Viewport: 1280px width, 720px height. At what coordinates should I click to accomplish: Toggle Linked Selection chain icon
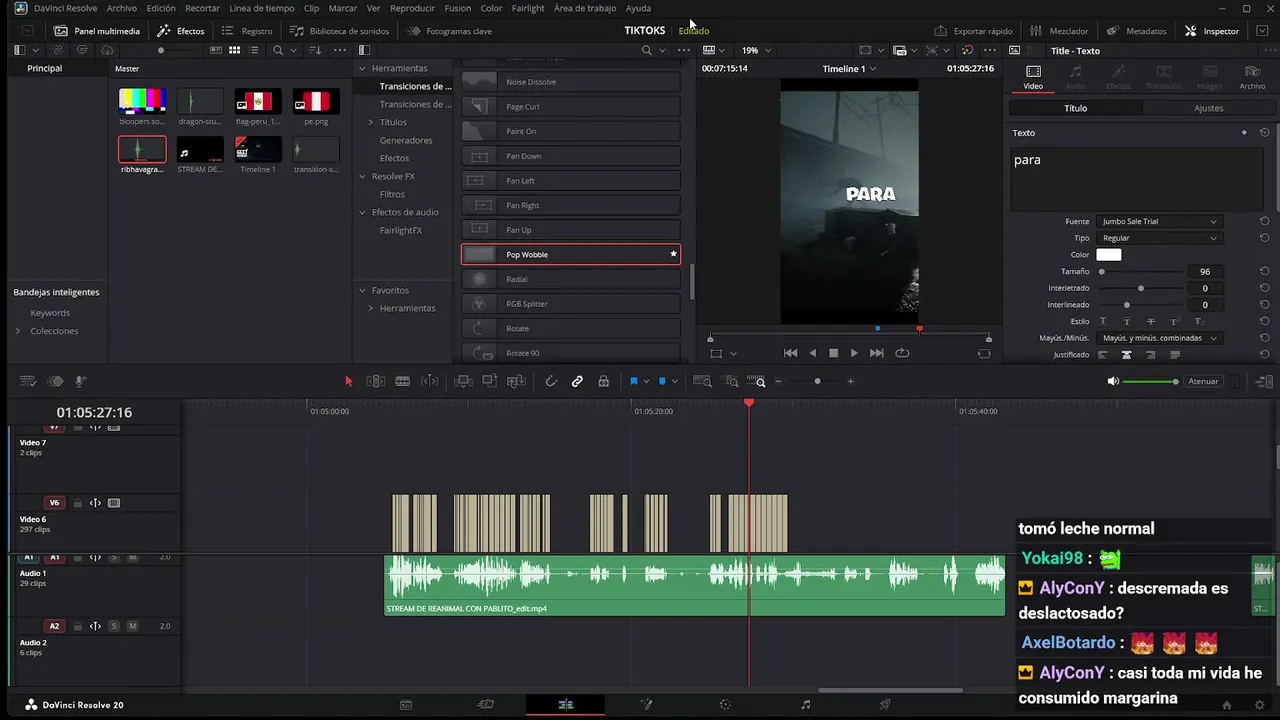(x=577, y=381)
